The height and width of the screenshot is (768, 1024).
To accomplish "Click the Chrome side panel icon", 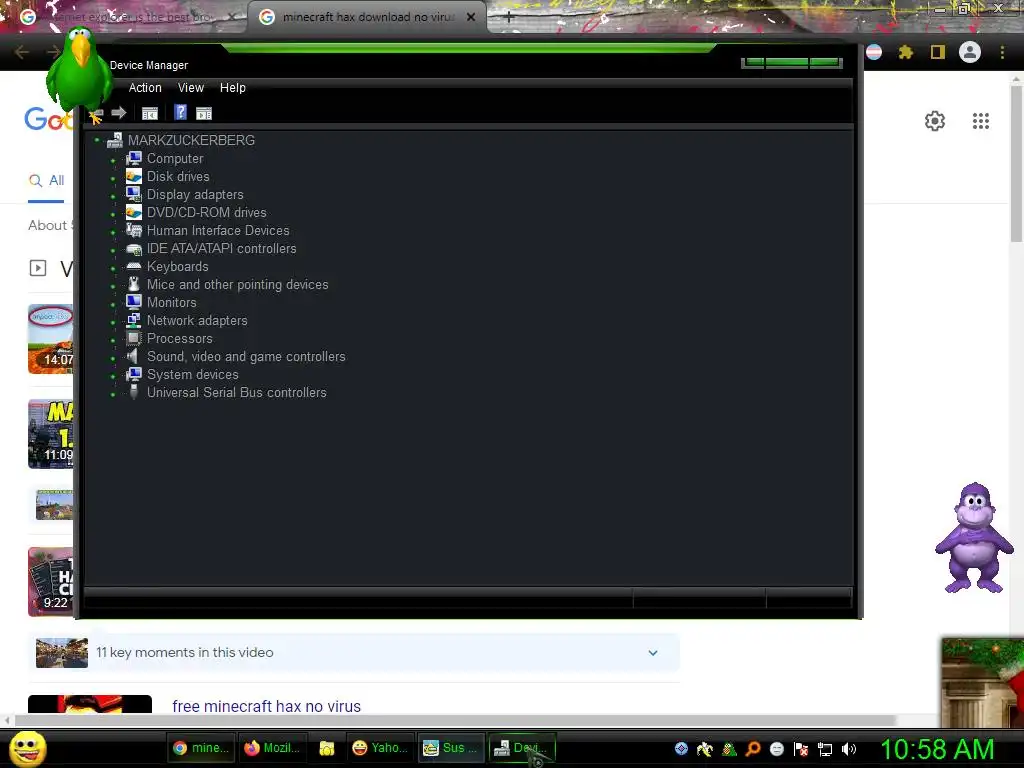I will coord(938,52).
